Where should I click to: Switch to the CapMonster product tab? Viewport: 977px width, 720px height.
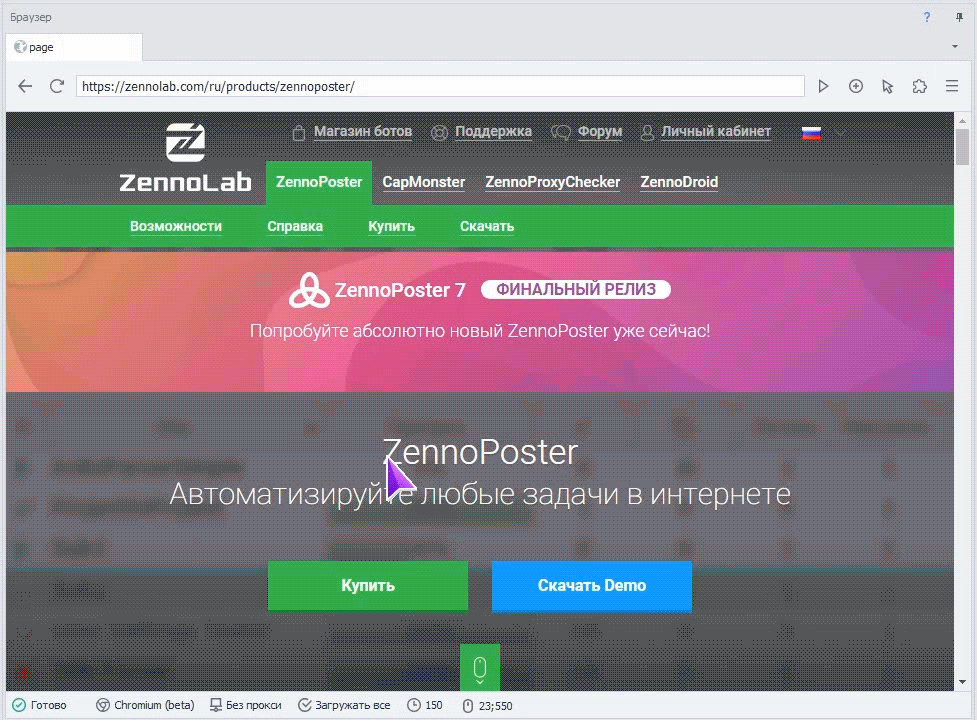[x=424, y=182]
